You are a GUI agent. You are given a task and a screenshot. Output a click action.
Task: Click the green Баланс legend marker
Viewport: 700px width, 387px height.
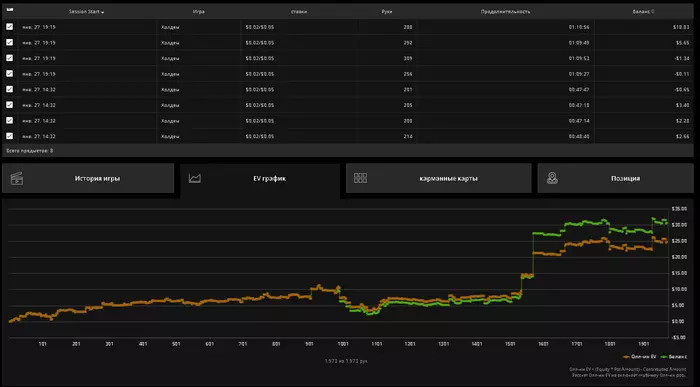(663, 357)
